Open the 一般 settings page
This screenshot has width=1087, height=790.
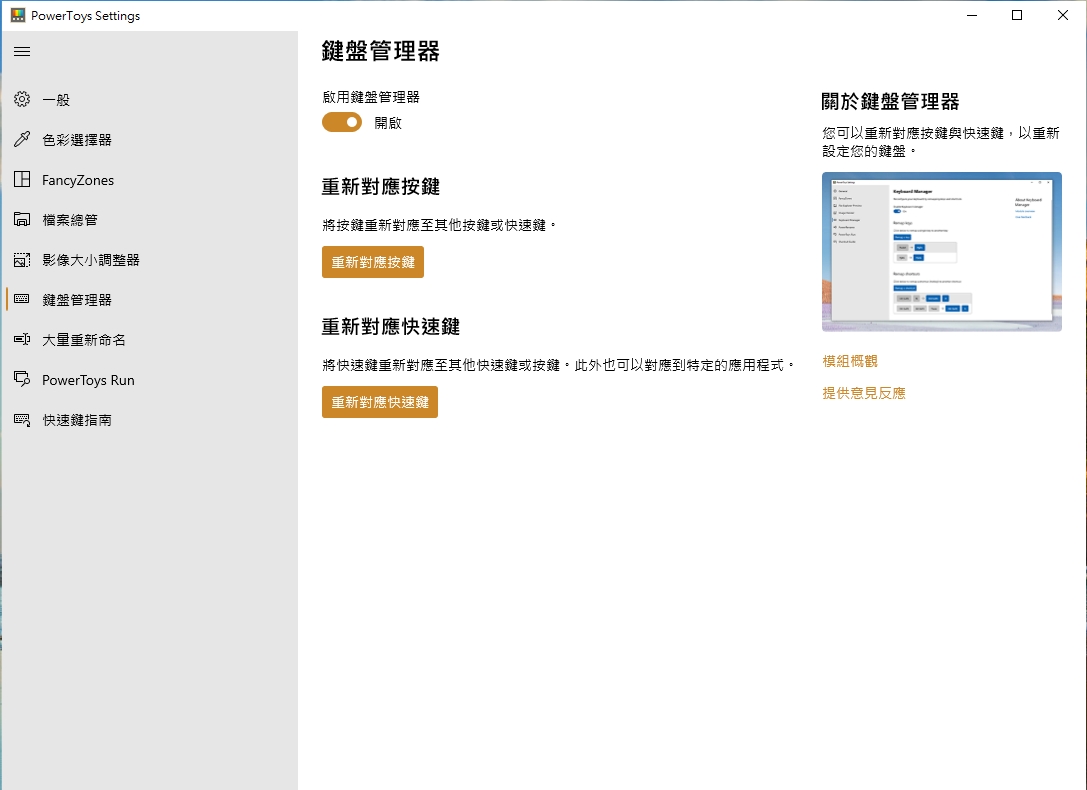pyautogui.click(x=149, y=100)
